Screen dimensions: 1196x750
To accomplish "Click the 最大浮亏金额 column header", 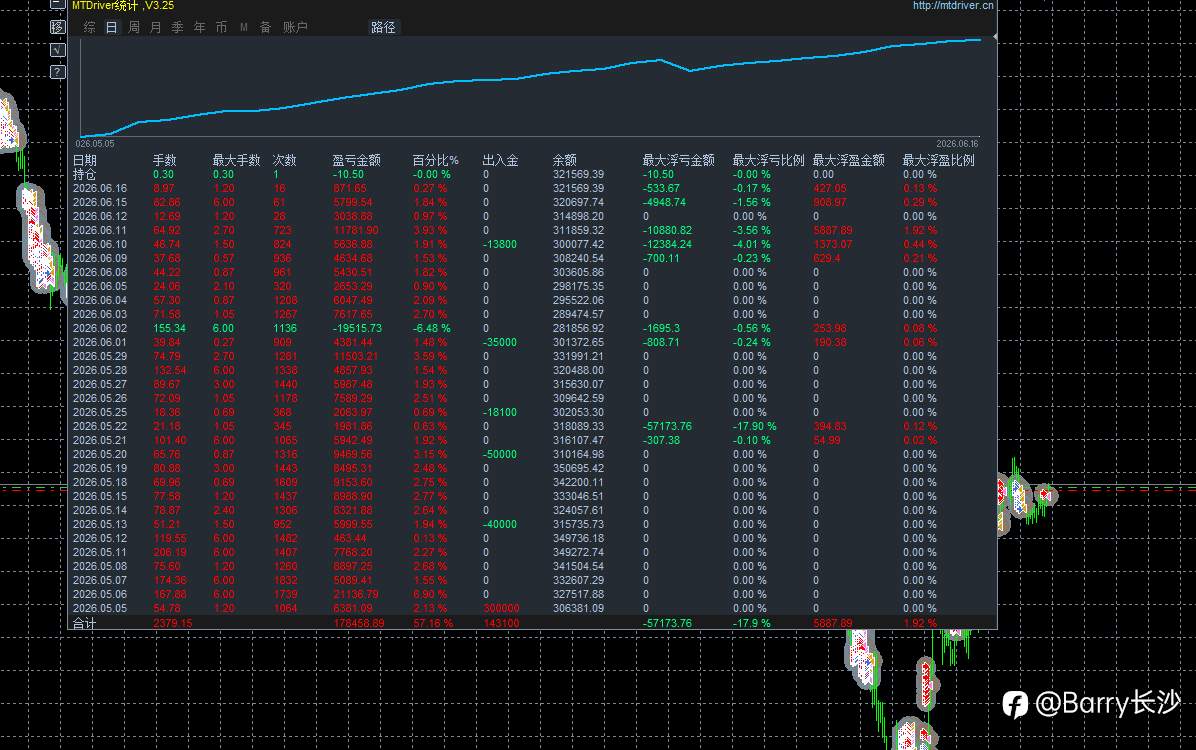I will 679,160.
